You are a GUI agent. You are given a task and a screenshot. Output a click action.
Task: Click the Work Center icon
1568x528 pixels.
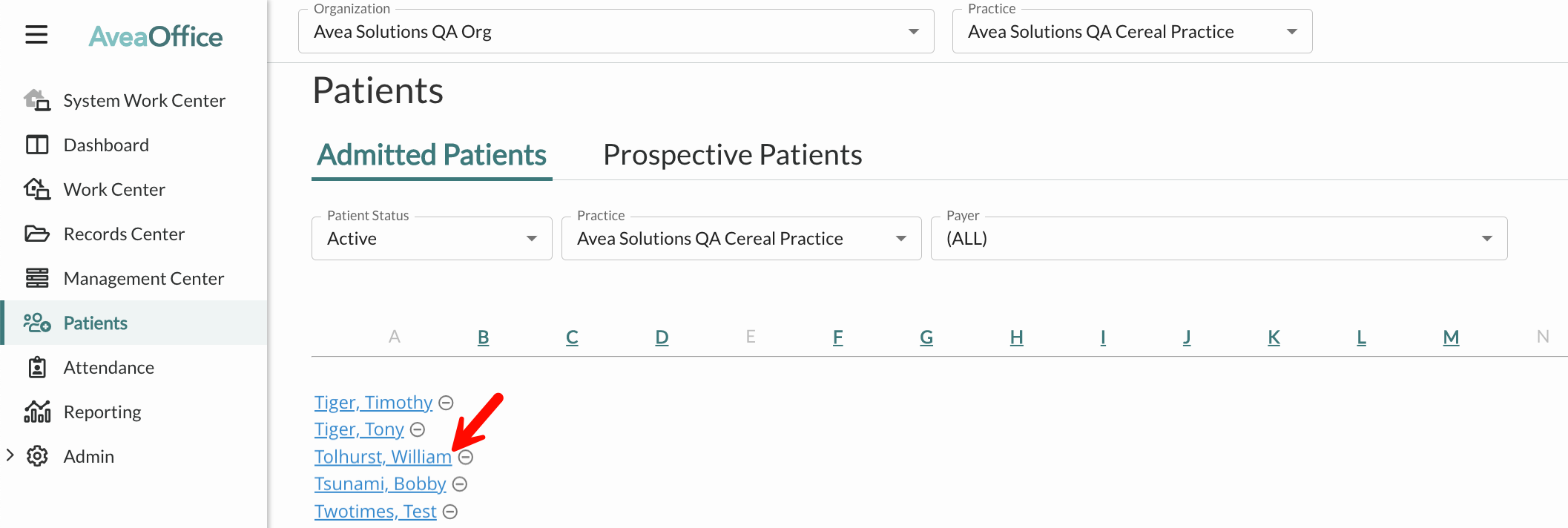[37, 189]
